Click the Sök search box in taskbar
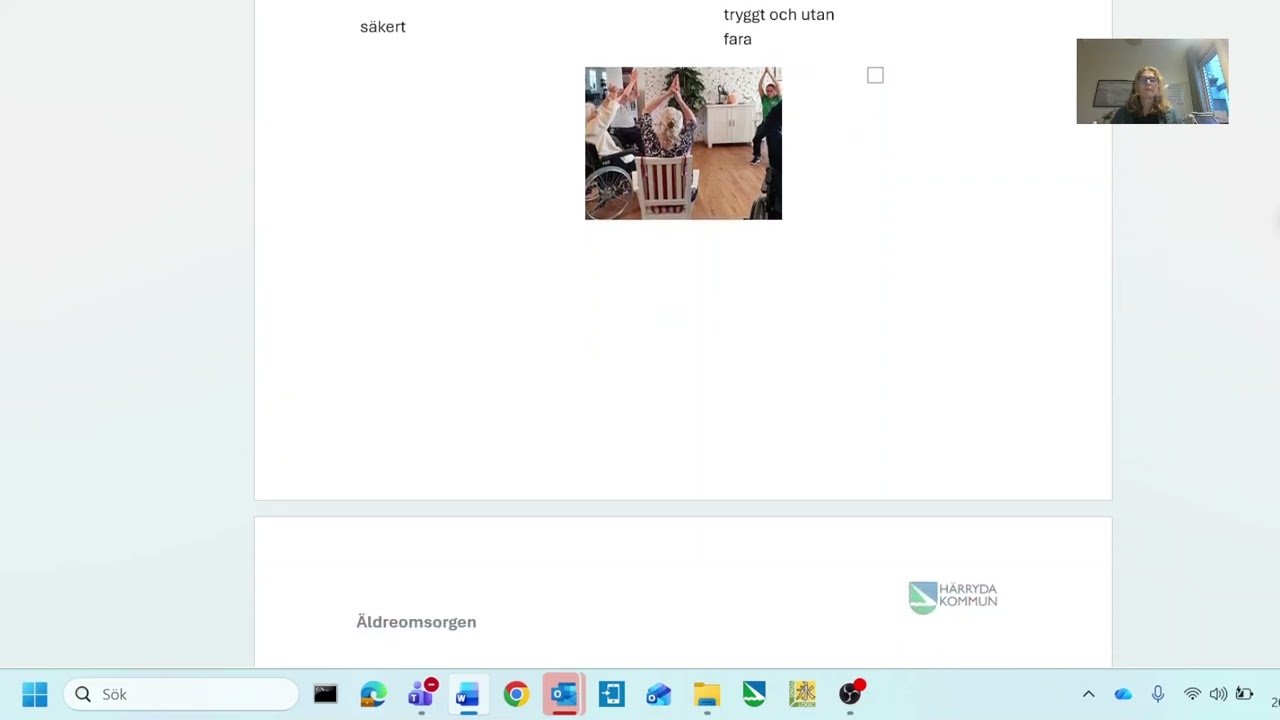The height and width of the screenshot is (720, 1280). [181, 694]
